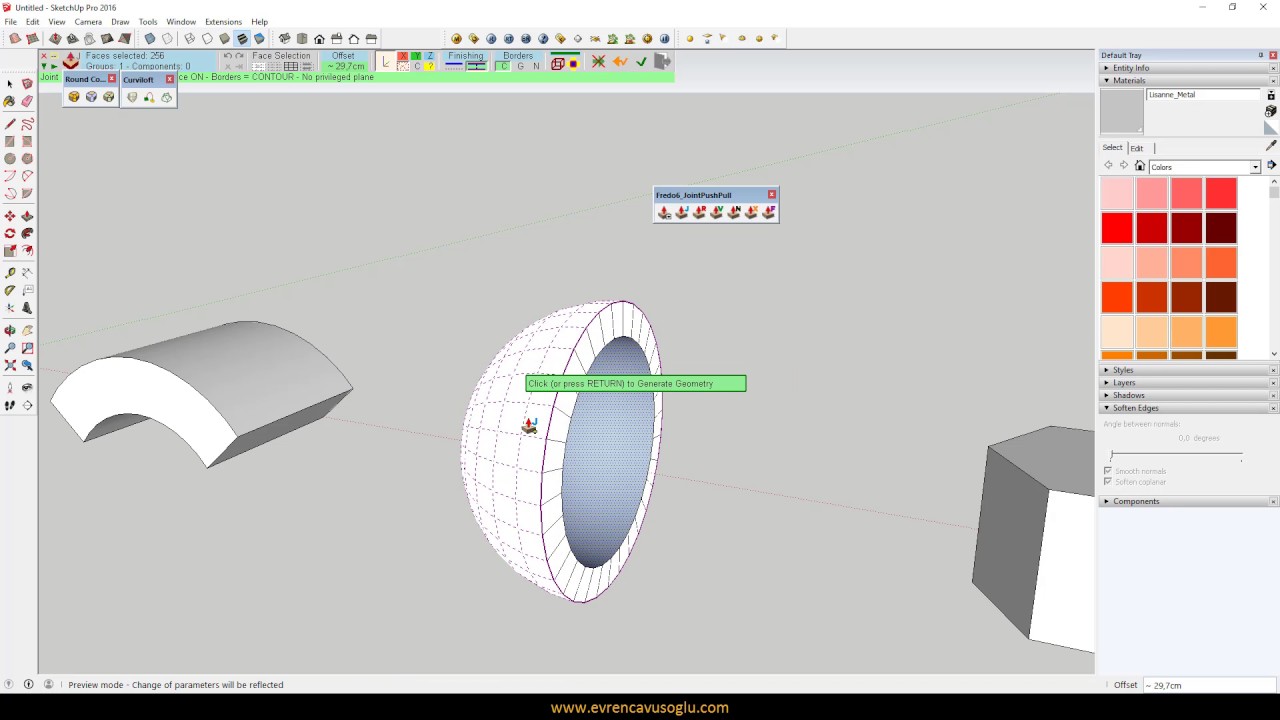Toggle the Z axis plane button
Viewport: 1280px width, 720px height.
(430, 55)
